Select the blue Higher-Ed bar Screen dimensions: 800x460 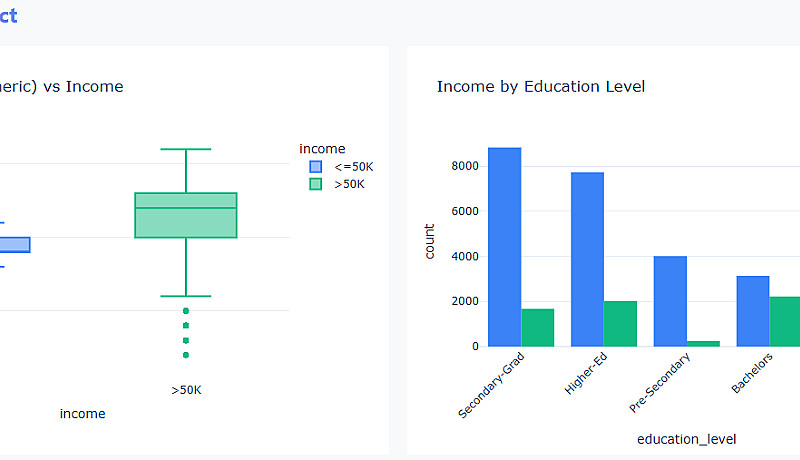click(x=587, y=259)
